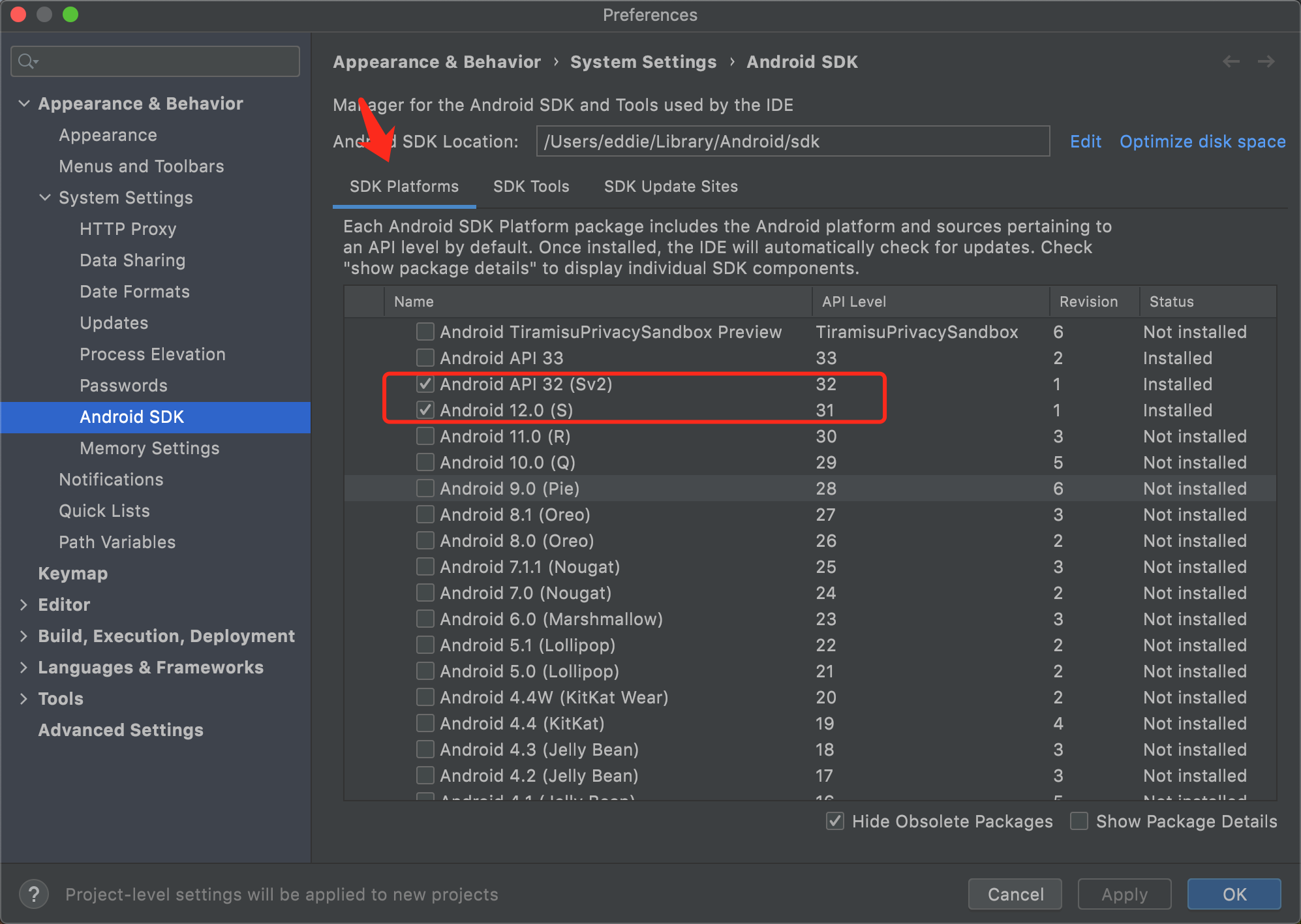Expand Languages & Frameworks section

pyautogui.click(x=24, y=667)
